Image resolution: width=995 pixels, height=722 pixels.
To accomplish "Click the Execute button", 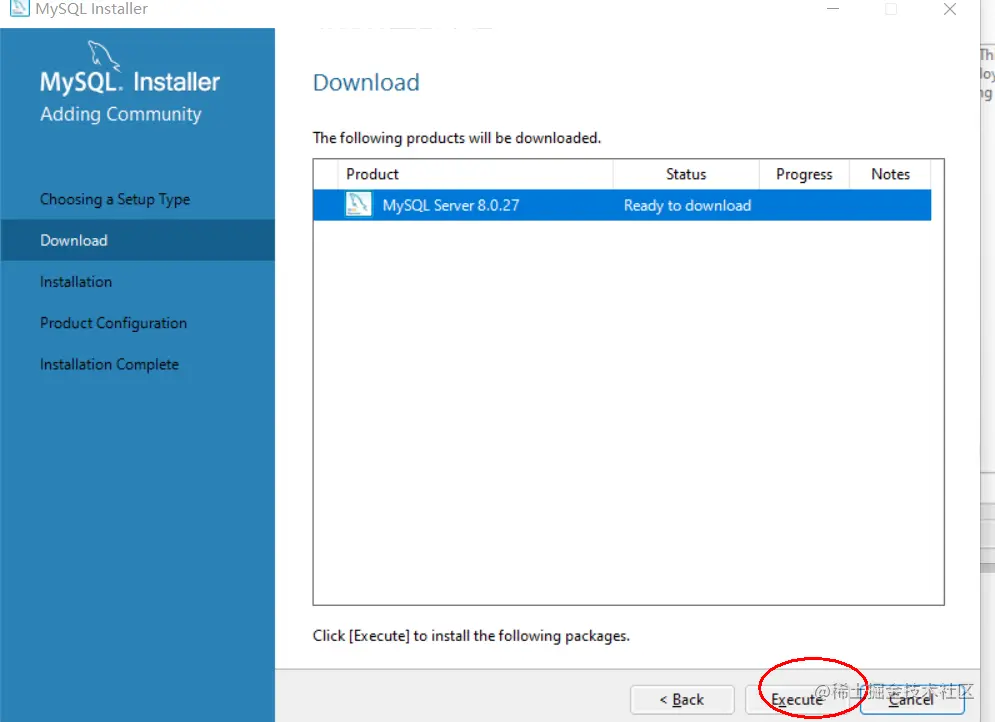I will coord(798,699).
